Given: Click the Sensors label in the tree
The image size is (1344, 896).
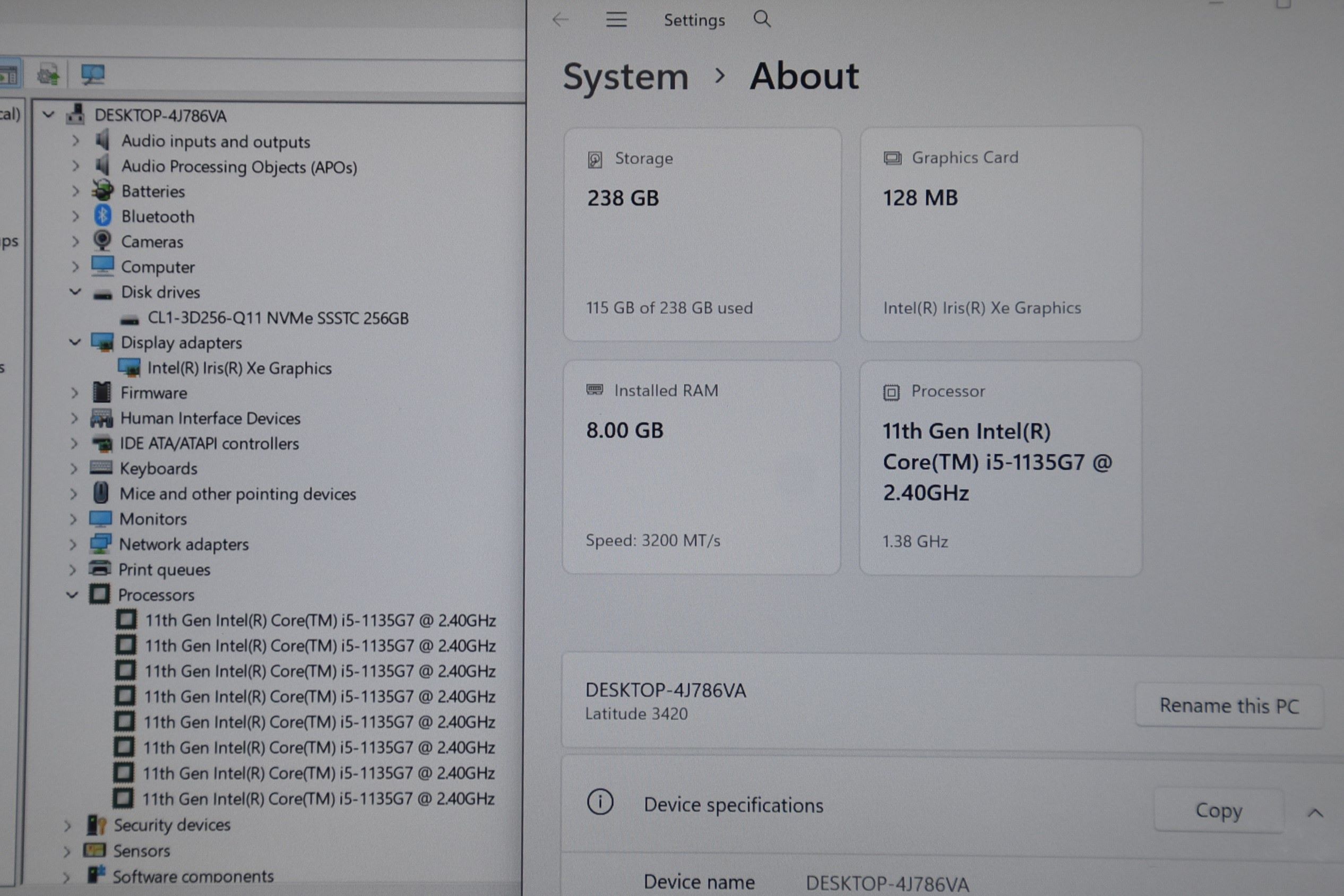Looking at the screenshot, I should click(141, 851).
